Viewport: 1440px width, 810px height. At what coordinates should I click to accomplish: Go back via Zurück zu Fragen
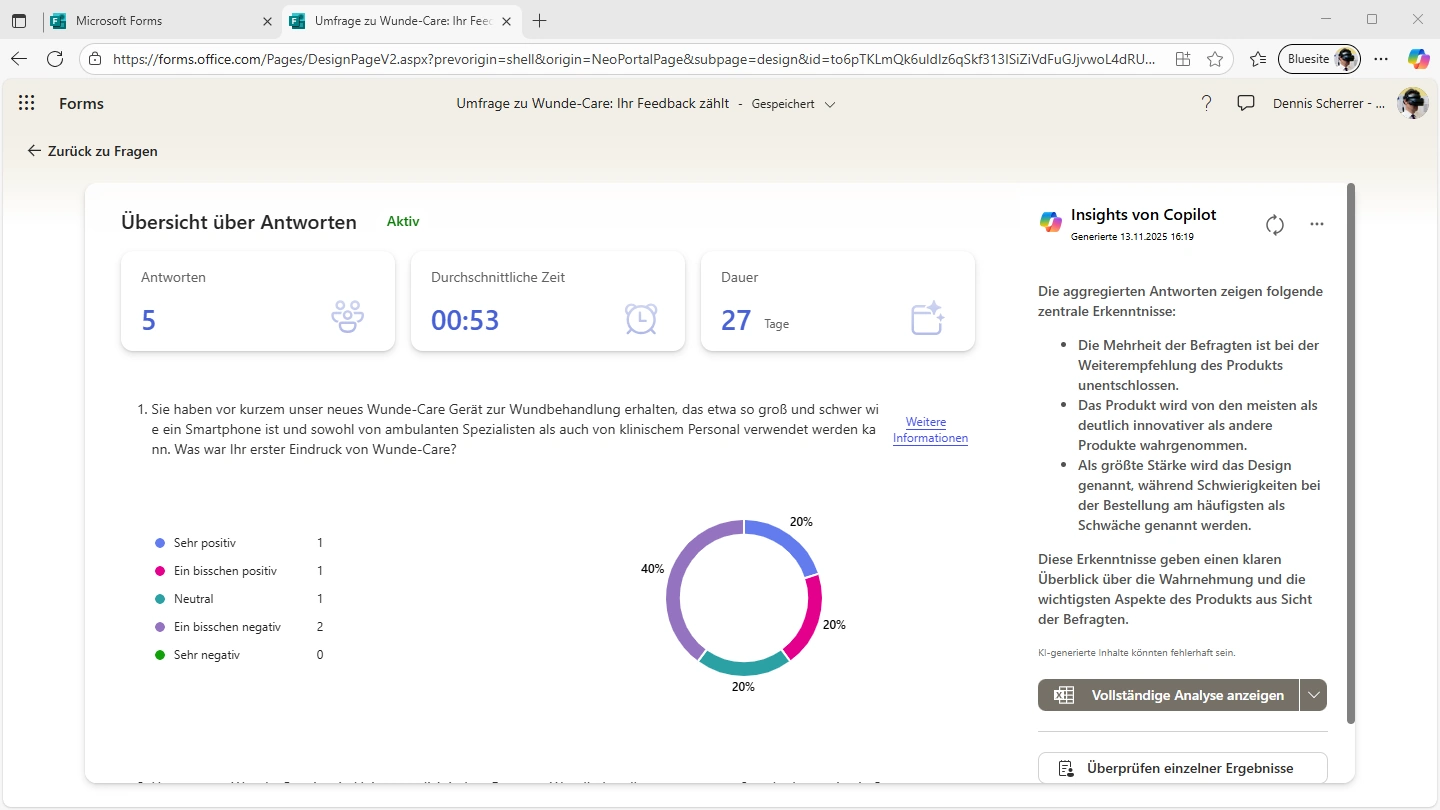click(92, 151)
